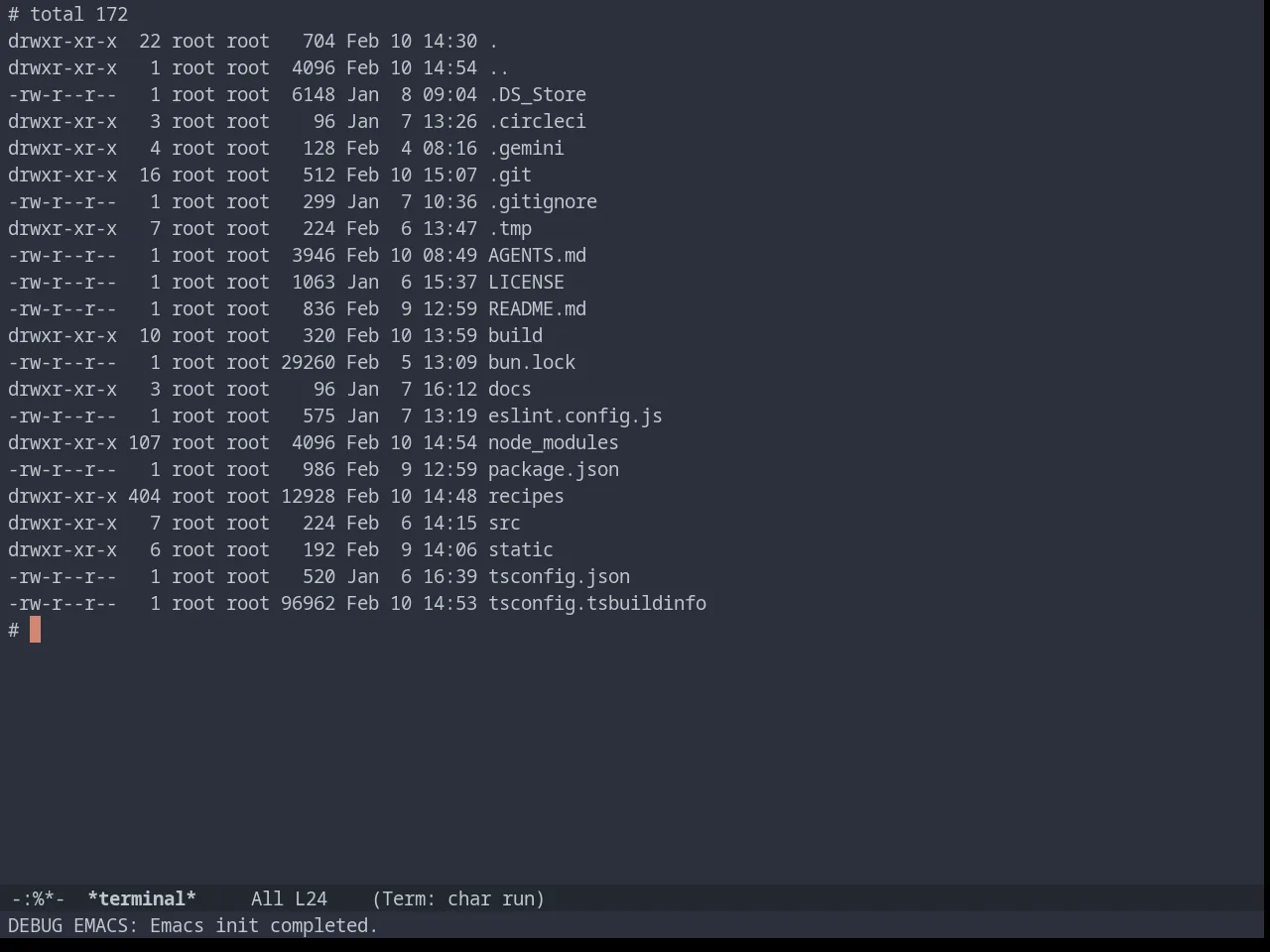Click the .git directory name

pyautogui.click(x=510, y=175)
